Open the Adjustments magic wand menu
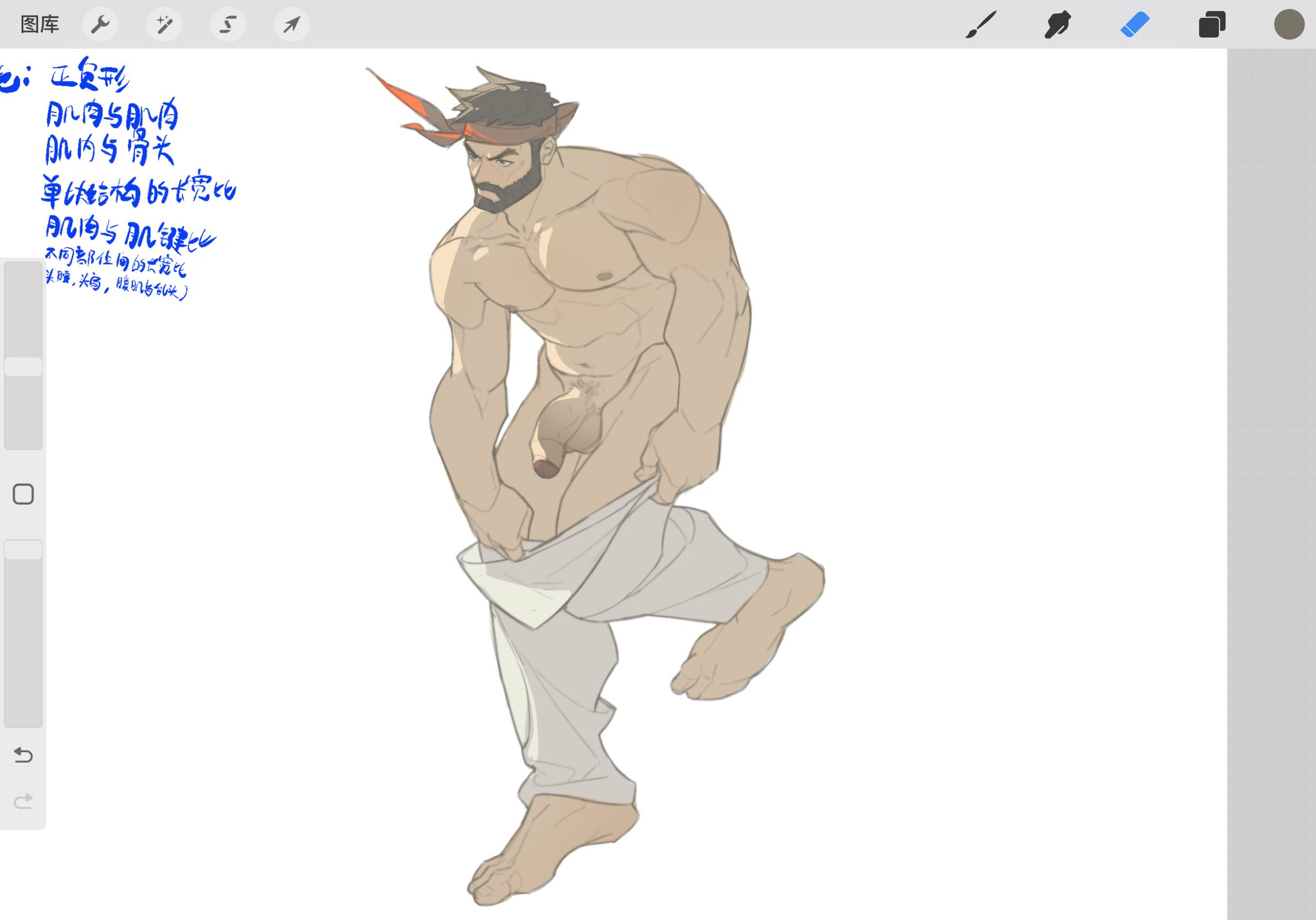The image size is (1316, 920). [x=164, y=24]
